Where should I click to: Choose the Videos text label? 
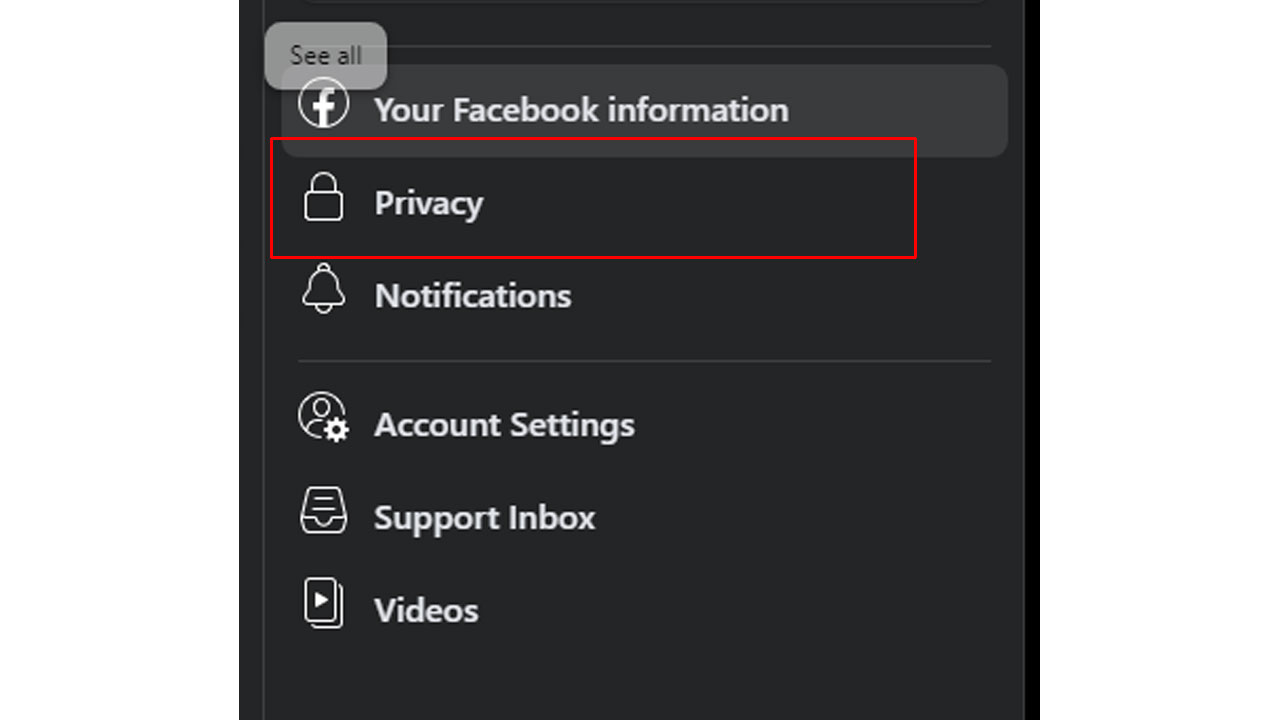tap(426, 610)
